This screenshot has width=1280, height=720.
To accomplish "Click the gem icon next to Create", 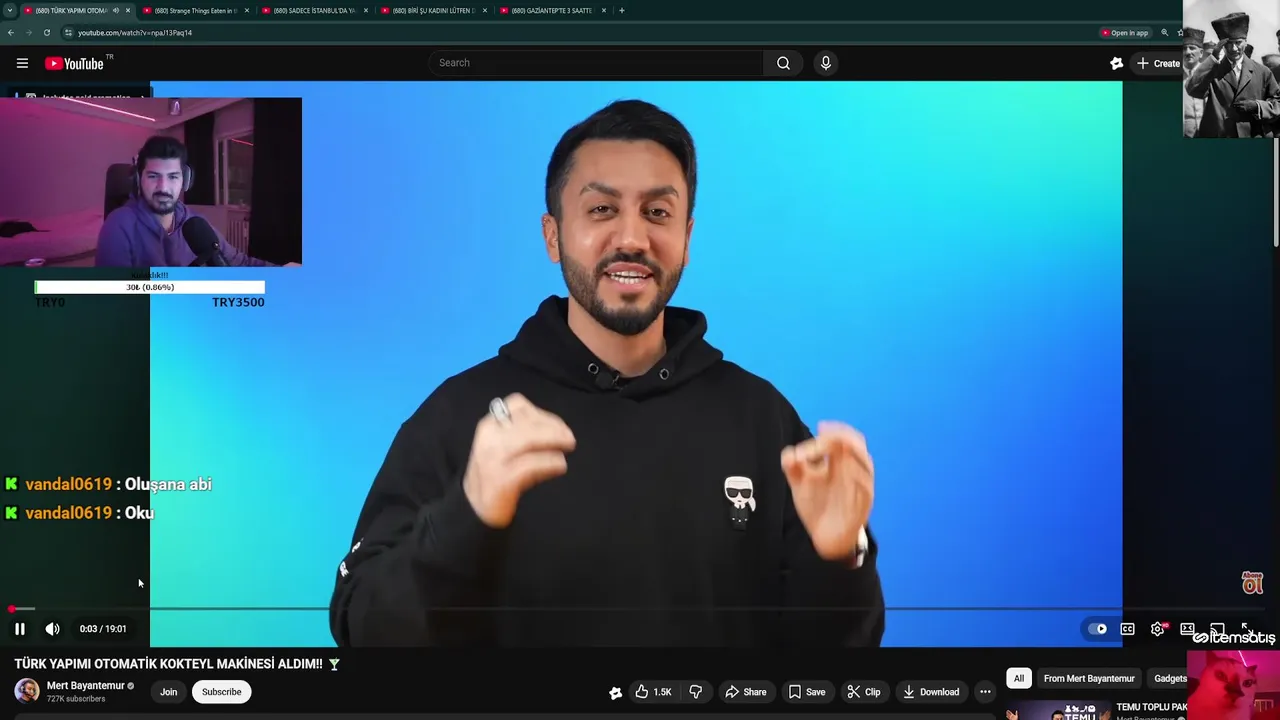I will click(x=1117, y=63).
